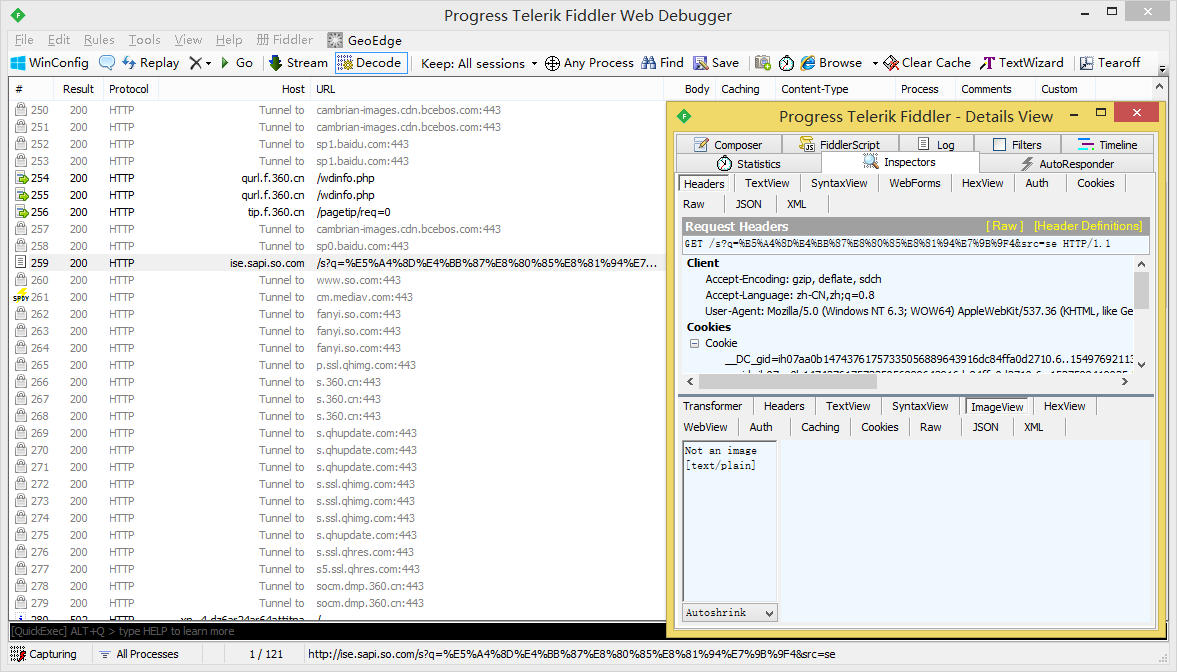Click request headers vertical scrollbar down arrow
Viewport: 1177px width, 672px height.
tap(1141, 364)
